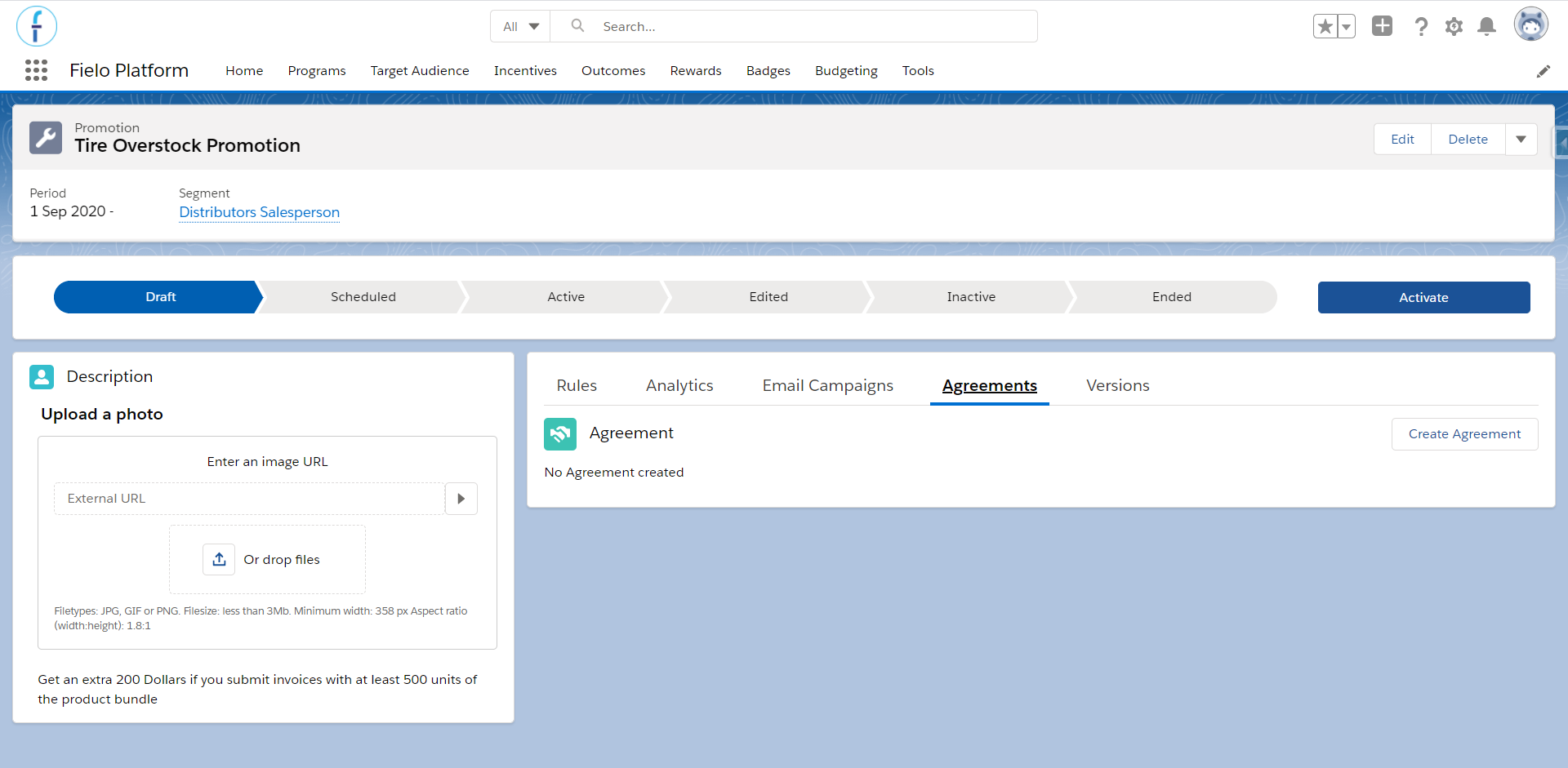Viewport: 1568px width, 768px height.
Task: Open the Setup gear menu
Action: [1454, 26]
